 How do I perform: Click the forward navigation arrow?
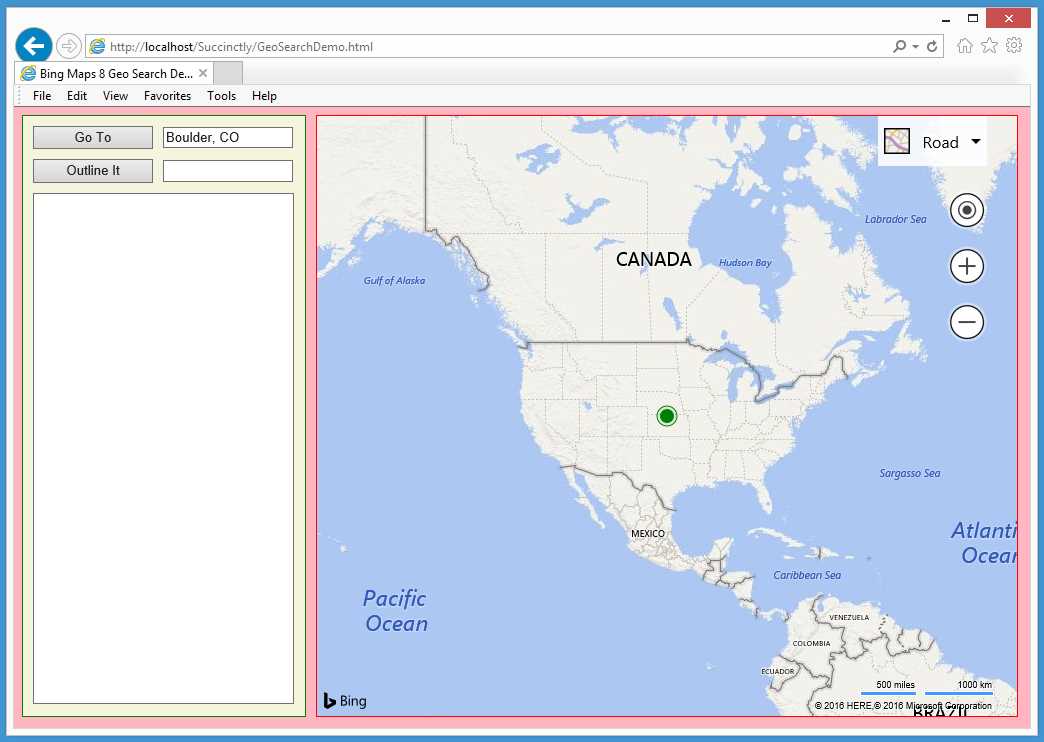[68, 45]
